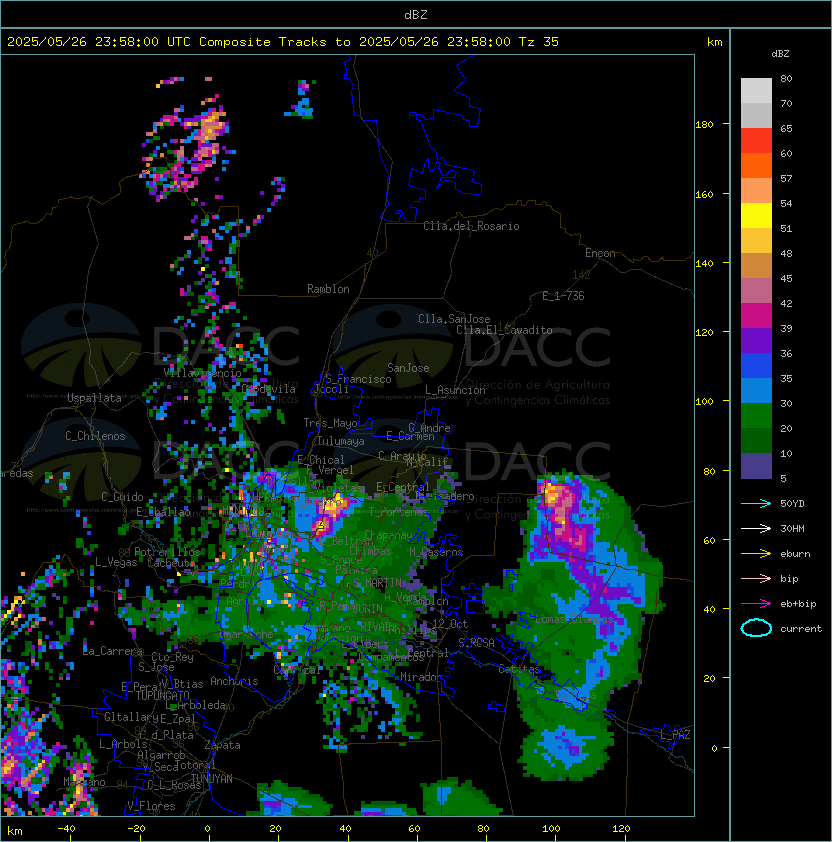The height and width of the screenshot is (842, 832).
Task: Click the 'La_Carrera' map label
Action: point(113,651)
